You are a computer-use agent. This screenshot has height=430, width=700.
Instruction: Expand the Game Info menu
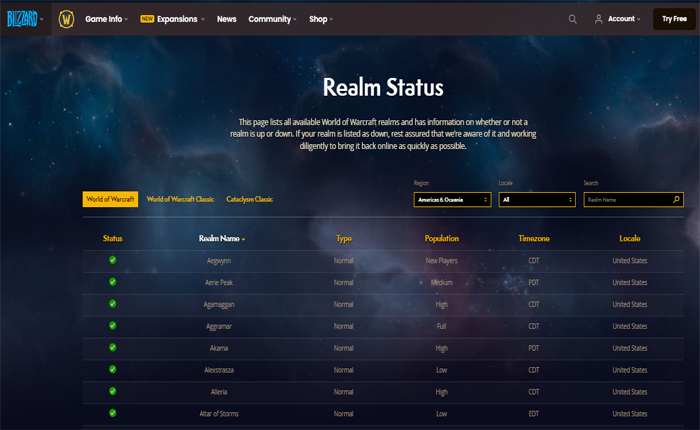tap(106, 19)
